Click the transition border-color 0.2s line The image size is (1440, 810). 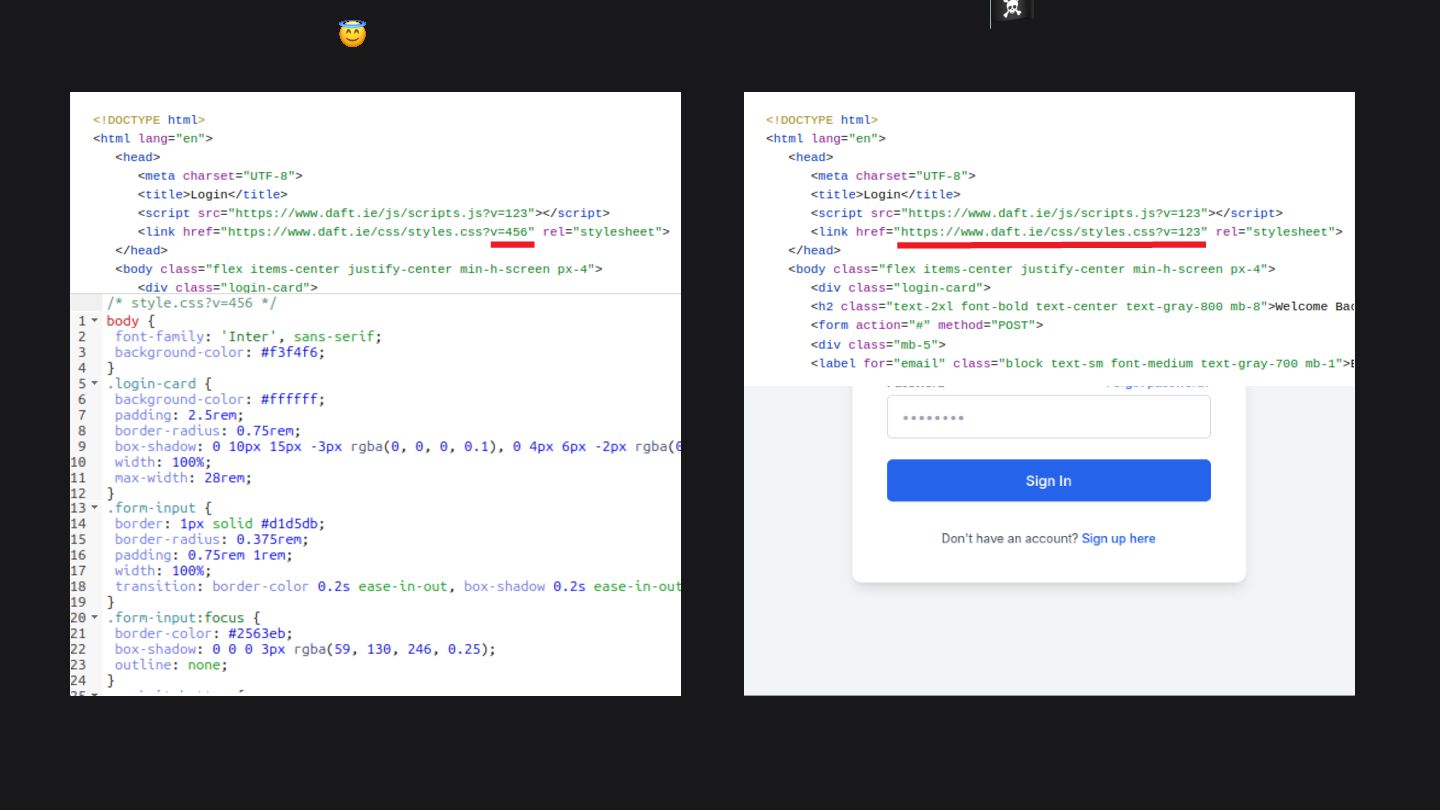397,586
